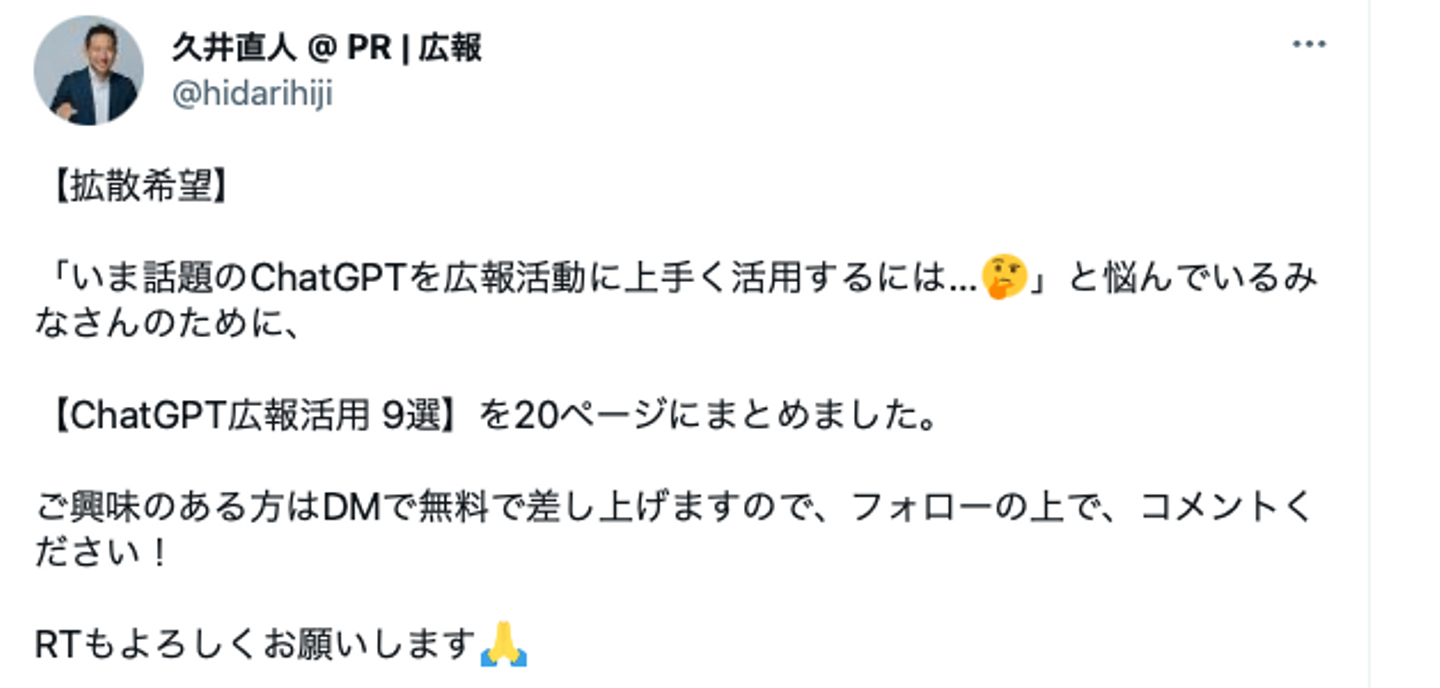Click the PR label in the display name
The width and height of the screenshot is (1440, 688).
tap(369, 47)
